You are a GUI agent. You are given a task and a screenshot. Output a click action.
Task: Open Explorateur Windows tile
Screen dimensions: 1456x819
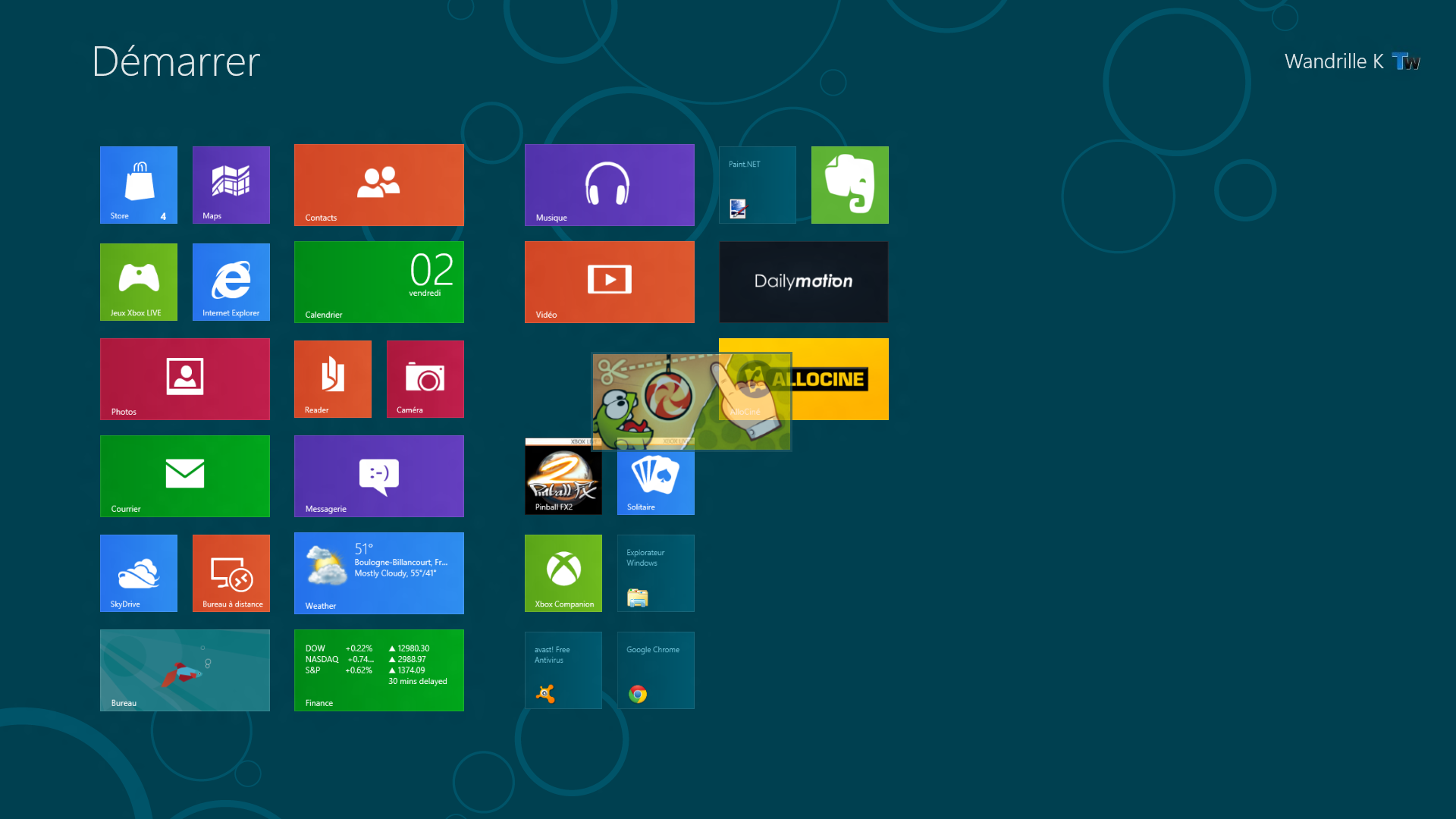[x=656, y=573]
